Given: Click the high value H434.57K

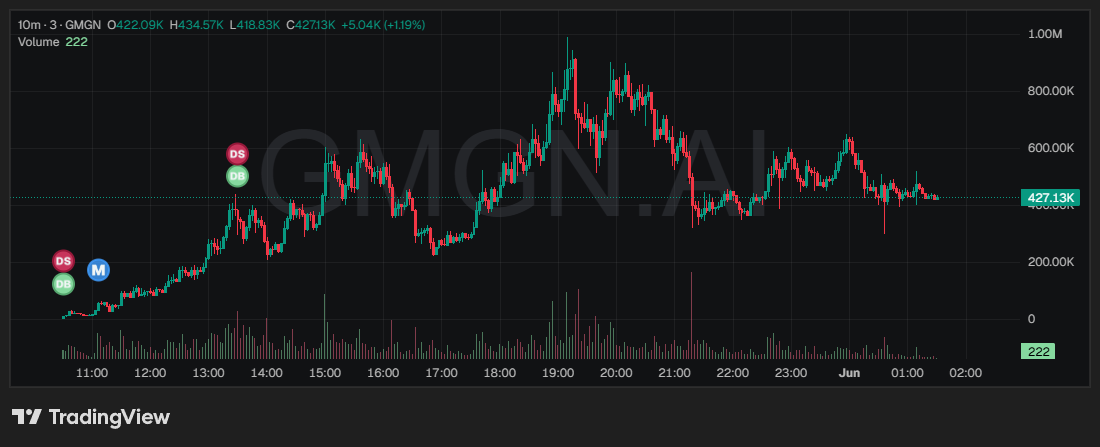Looking at the screenshot, I should (x=196, y=25).
